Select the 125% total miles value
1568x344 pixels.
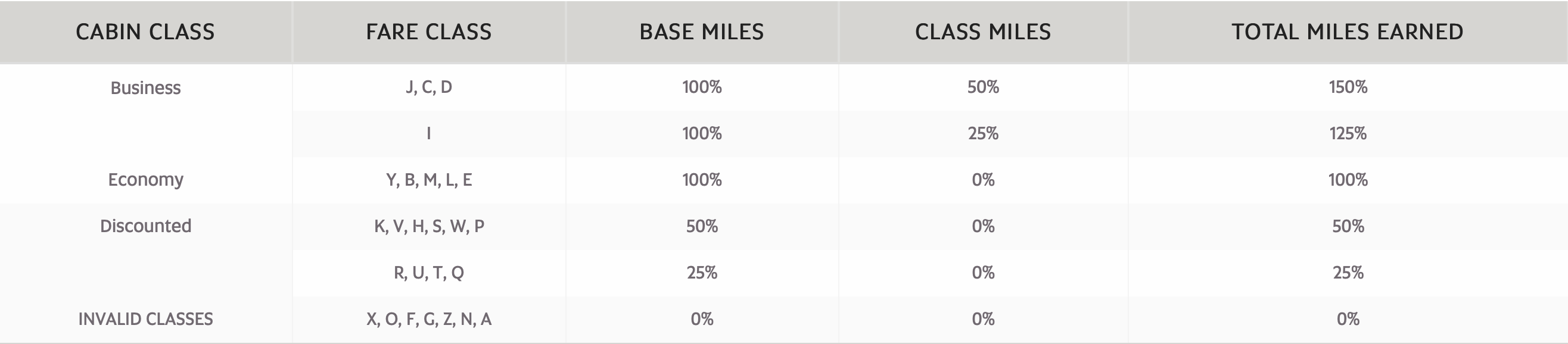tap(1348, 134)
